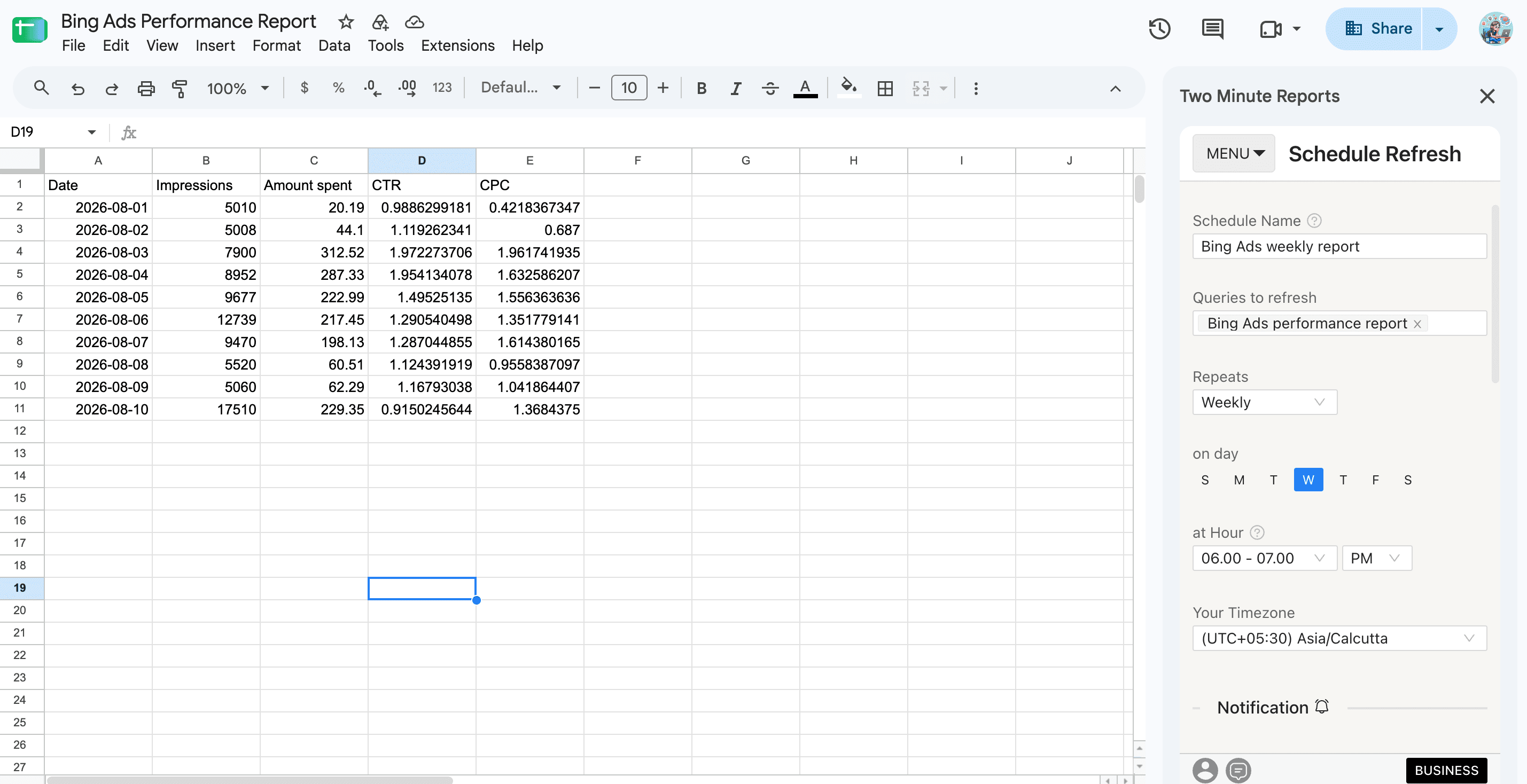
Task: Select Monday as the refresh day
Action: 1239,480
